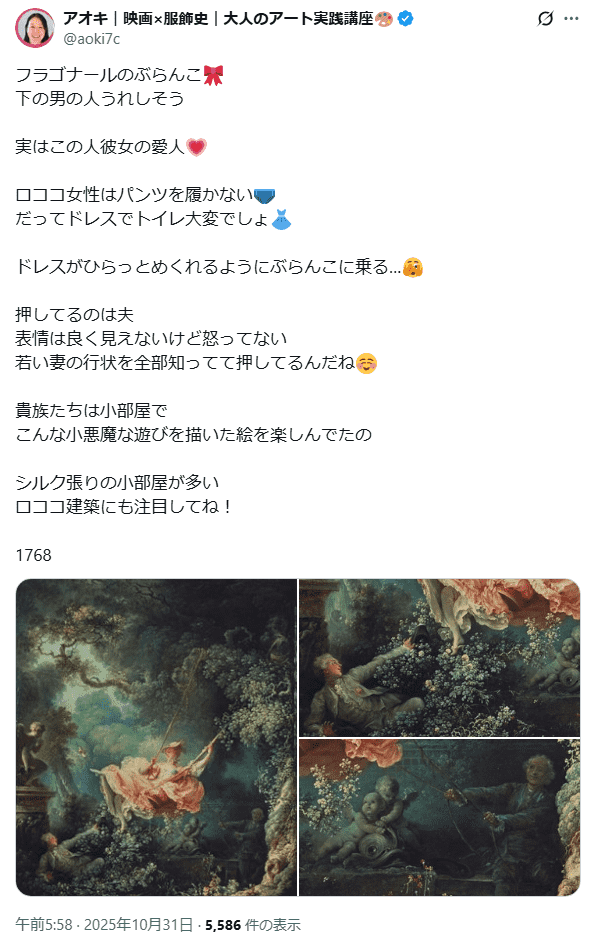Image resolution: width=596 pixels, height=947 pixels.
Task: Click the tweet text line ロココ建築にも注目してね！
Action: coord(124,507)
